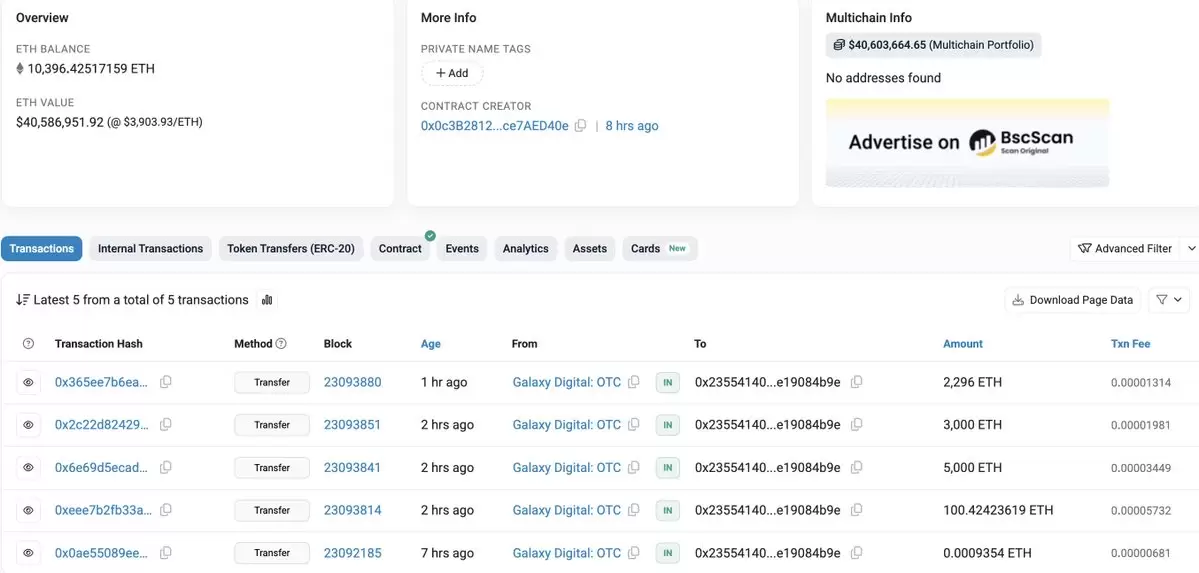Copy transaction hash 0x365ee7b6ea
The height and width of the screenshot is (573, 1199).
[x=165, y=382]
